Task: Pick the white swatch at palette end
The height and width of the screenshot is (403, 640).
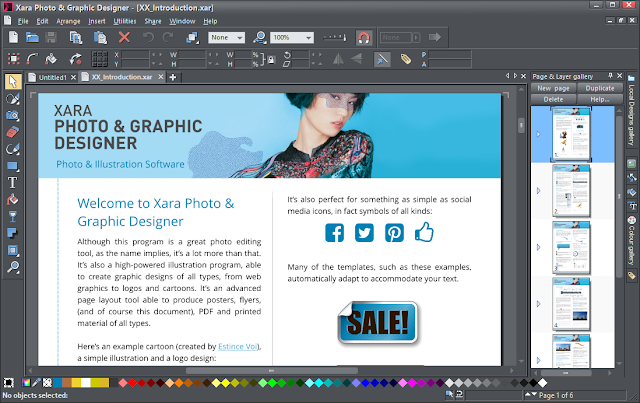Action: [x=542, y=383]
